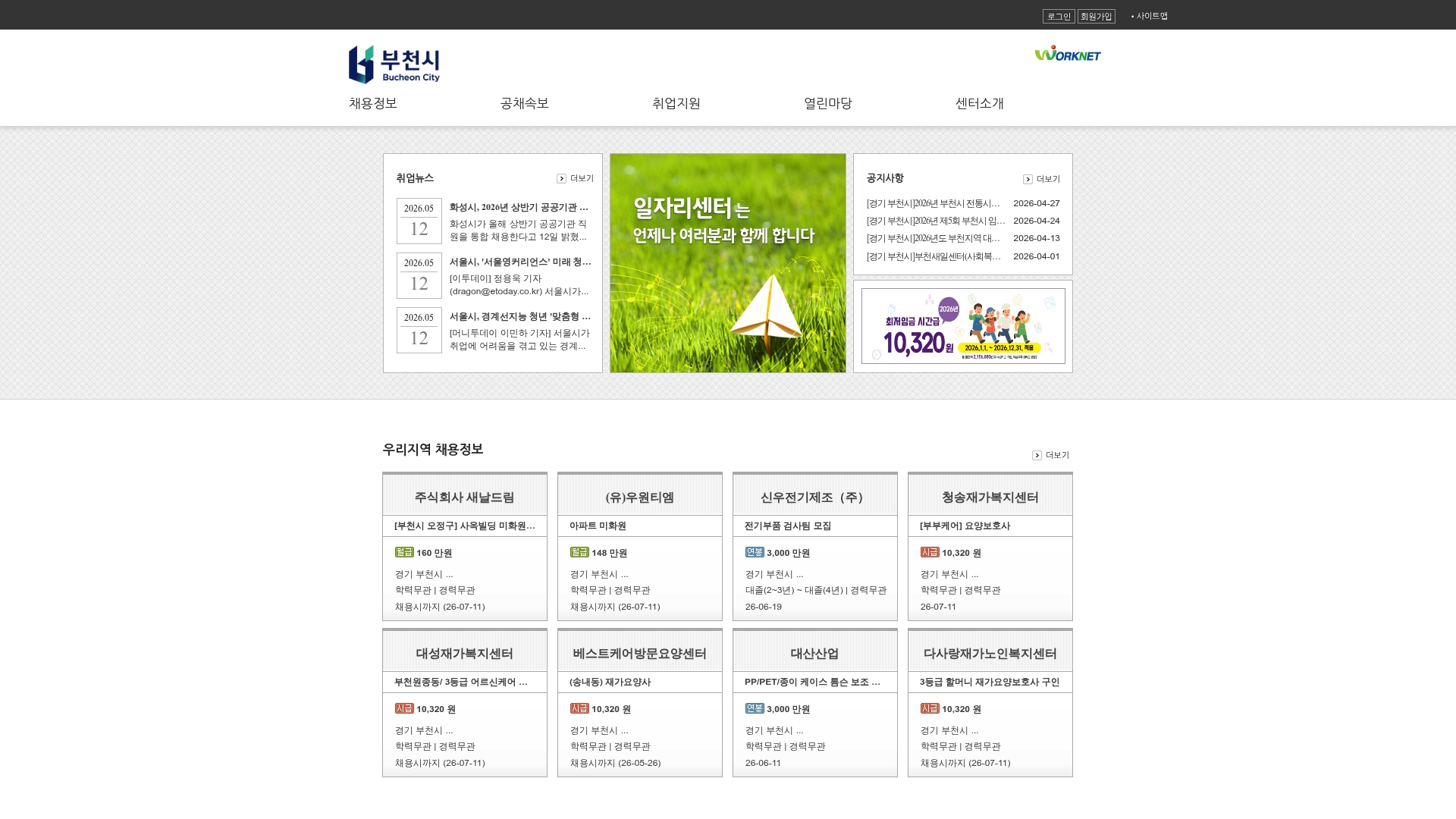Click 더보기 arrow in 공지사항 panel
Image resolution: width=1456 pixels, height=819 pixels.
pyautogui.click(x=1042, y=179)
